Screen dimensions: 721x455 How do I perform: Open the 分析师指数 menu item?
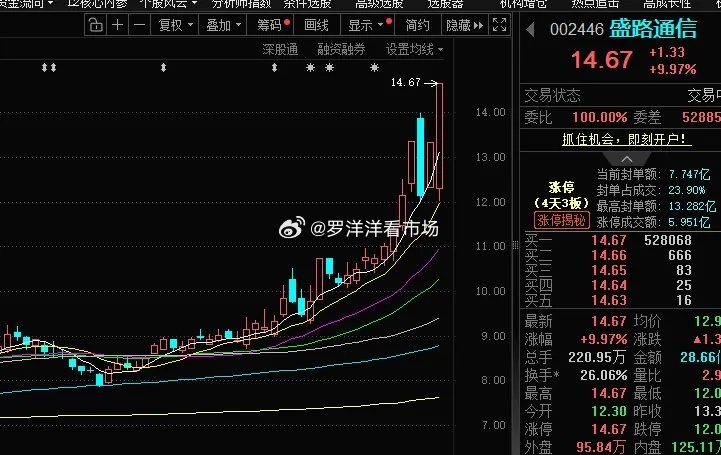coord(241,4)
